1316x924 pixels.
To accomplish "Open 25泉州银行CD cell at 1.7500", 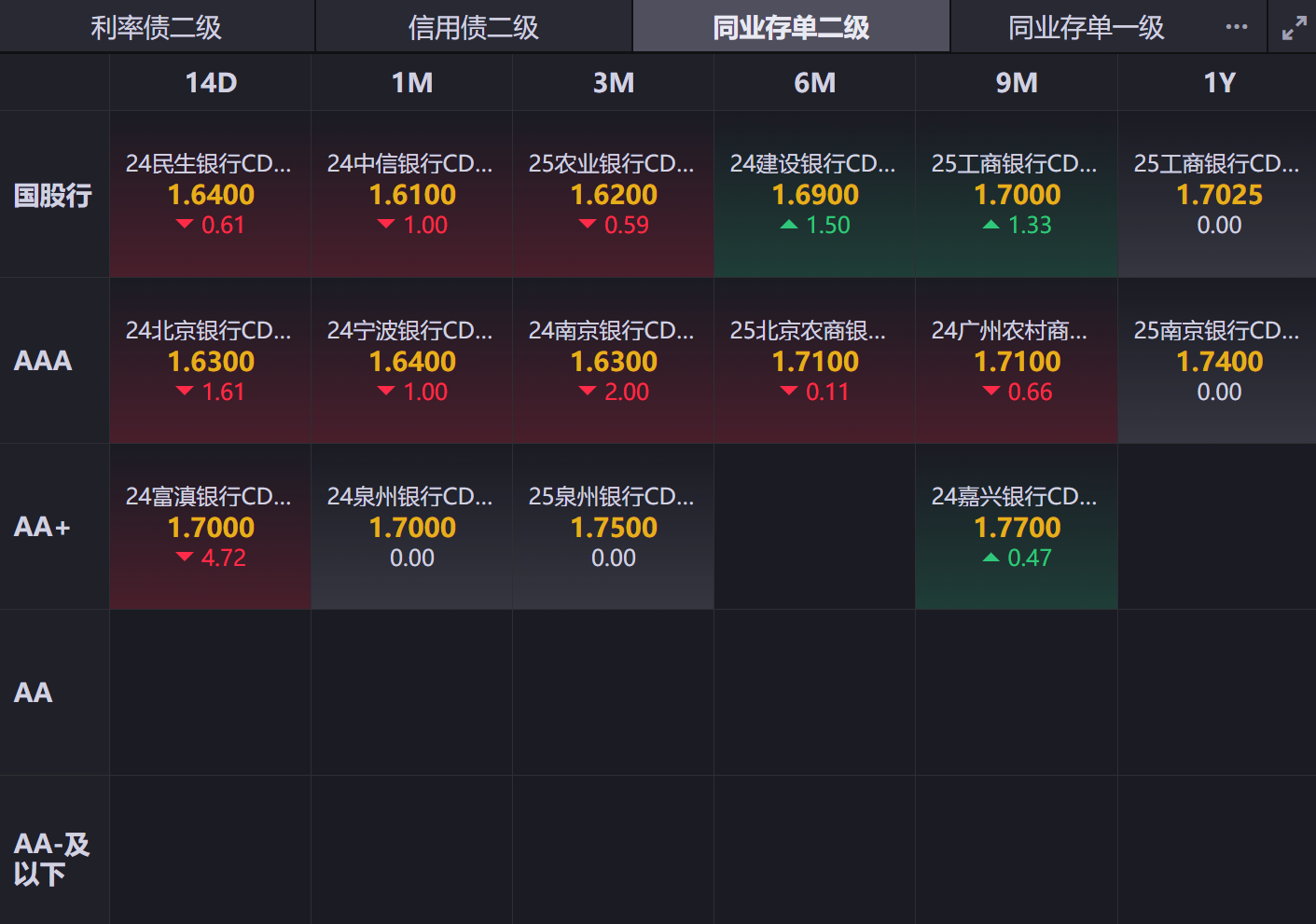I will coord(614,527).
